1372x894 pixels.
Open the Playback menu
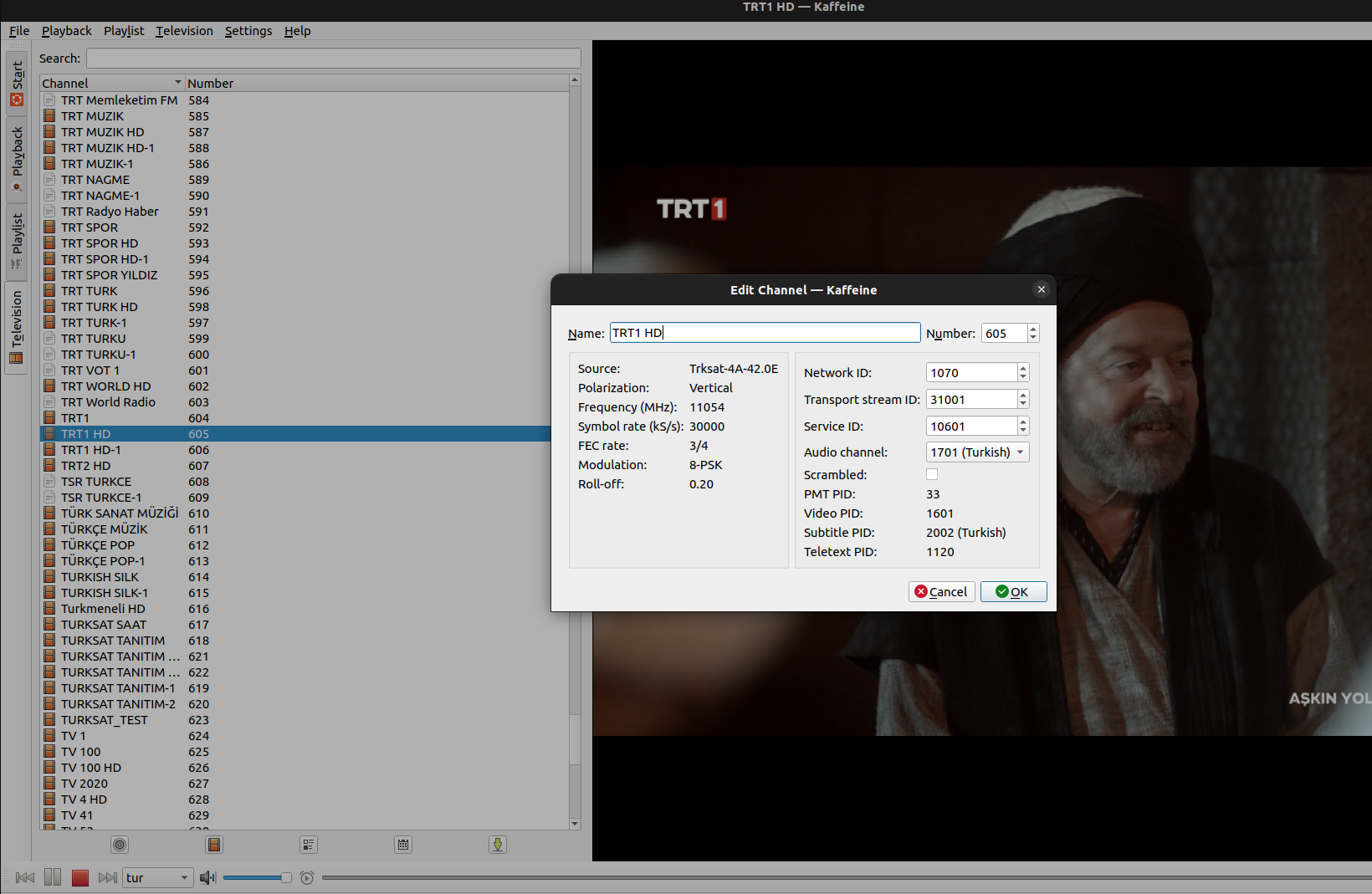coord(67,31)
